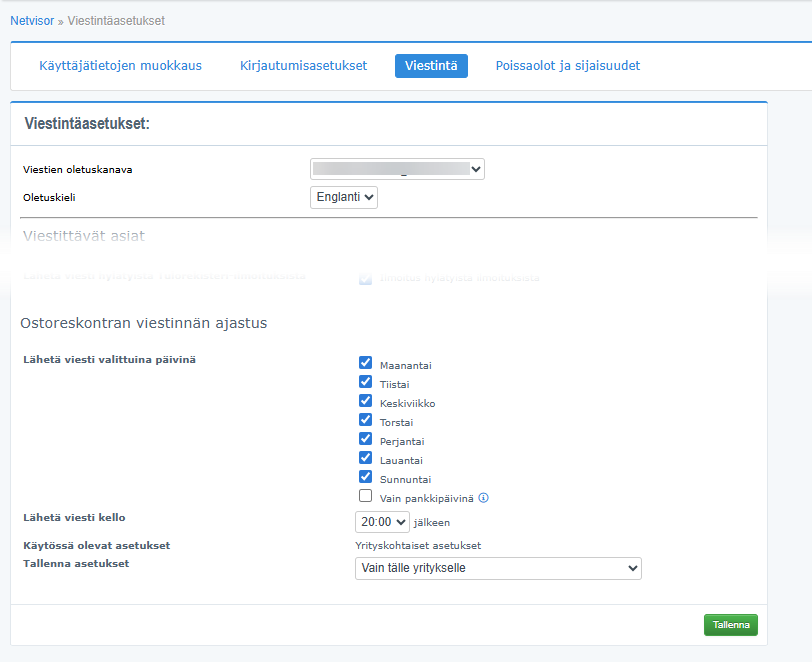The width and height of the screenshot is (812, 662).
Task: Uncheck the Tiistai checkbox
Action: click(366, 382)
